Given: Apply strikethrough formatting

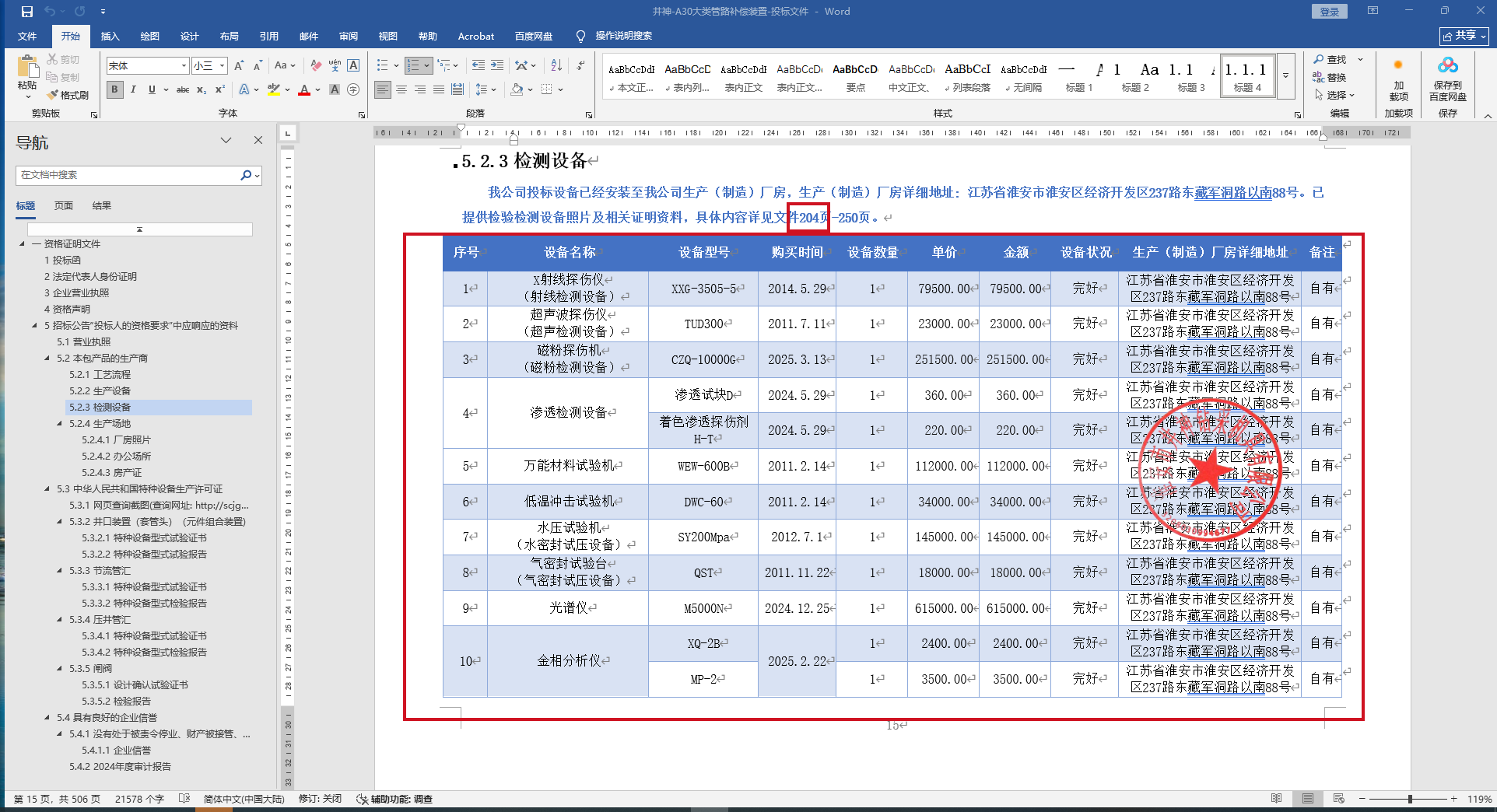Looking at the screenshot, I should 183,89.
